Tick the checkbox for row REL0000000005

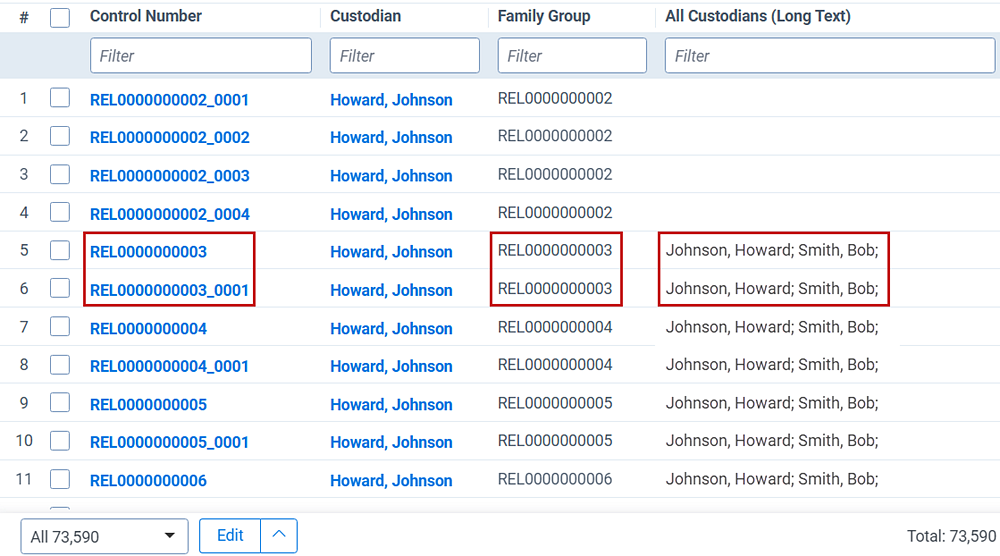(x=60, y=402)
